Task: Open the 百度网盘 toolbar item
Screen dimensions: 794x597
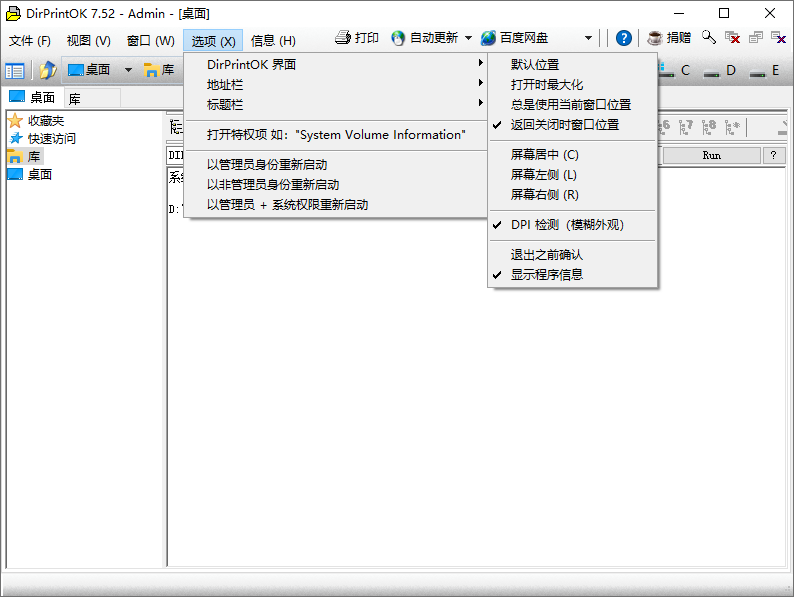Action: click(514, 38)
